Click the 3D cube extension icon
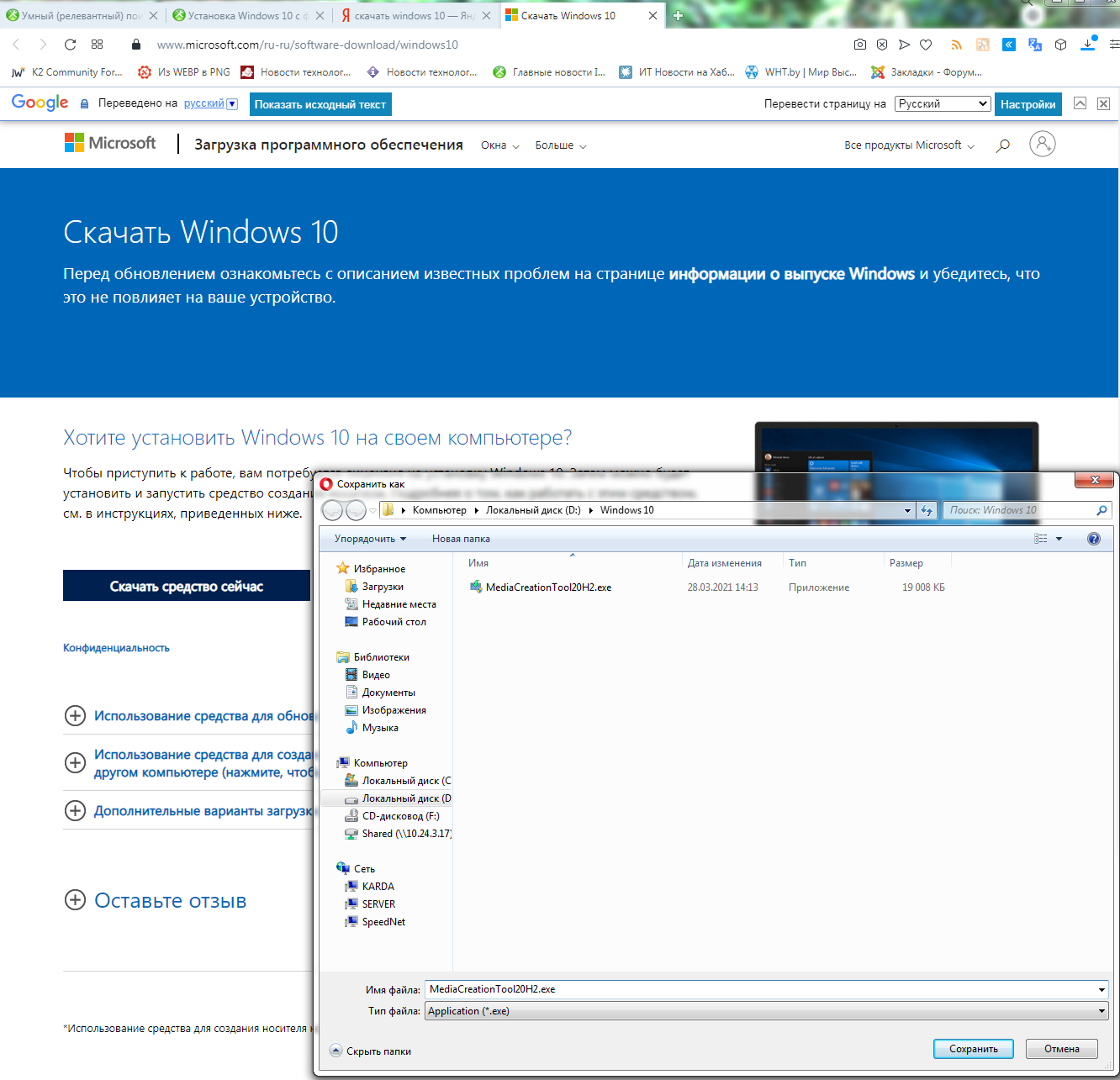 1061,45
